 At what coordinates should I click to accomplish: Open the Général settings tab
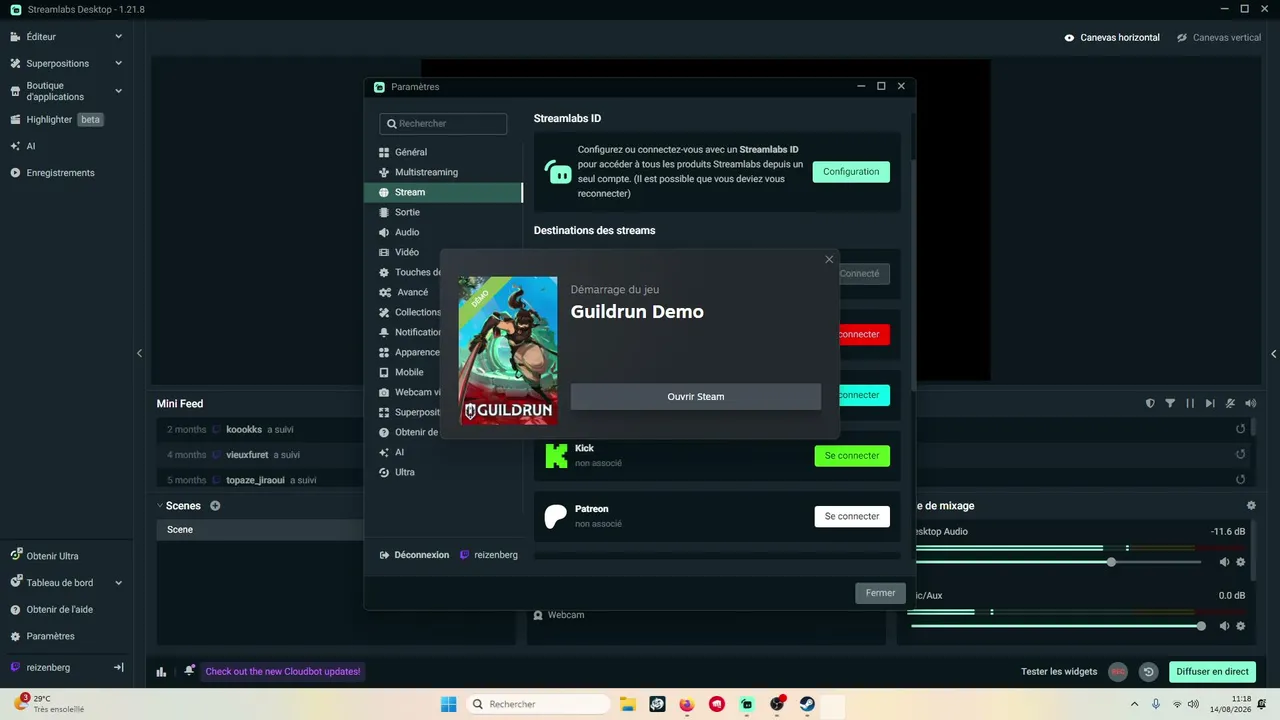tap(443, 152)
